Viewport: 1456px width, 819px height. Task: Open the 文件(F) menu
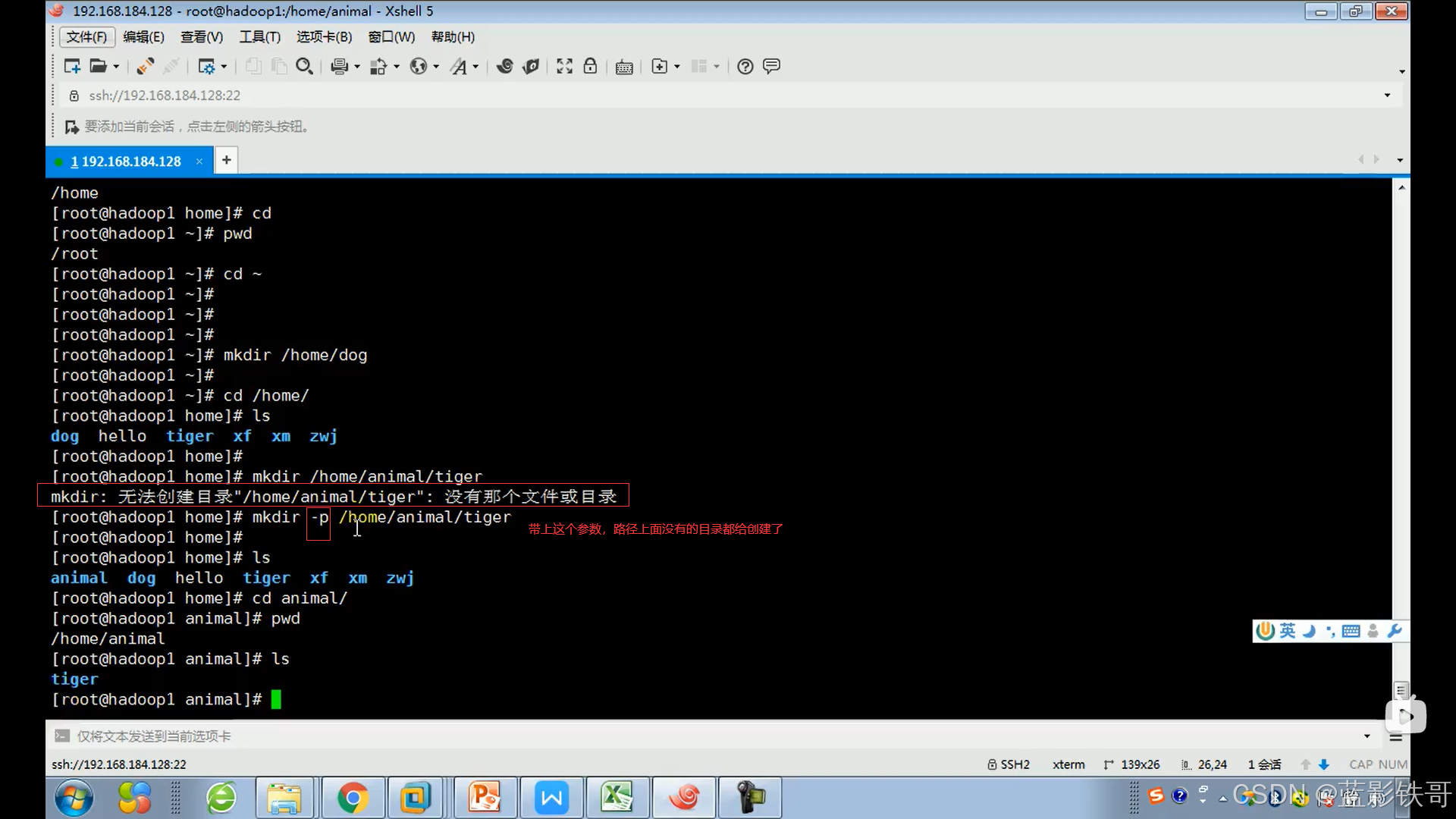[86, 37]
